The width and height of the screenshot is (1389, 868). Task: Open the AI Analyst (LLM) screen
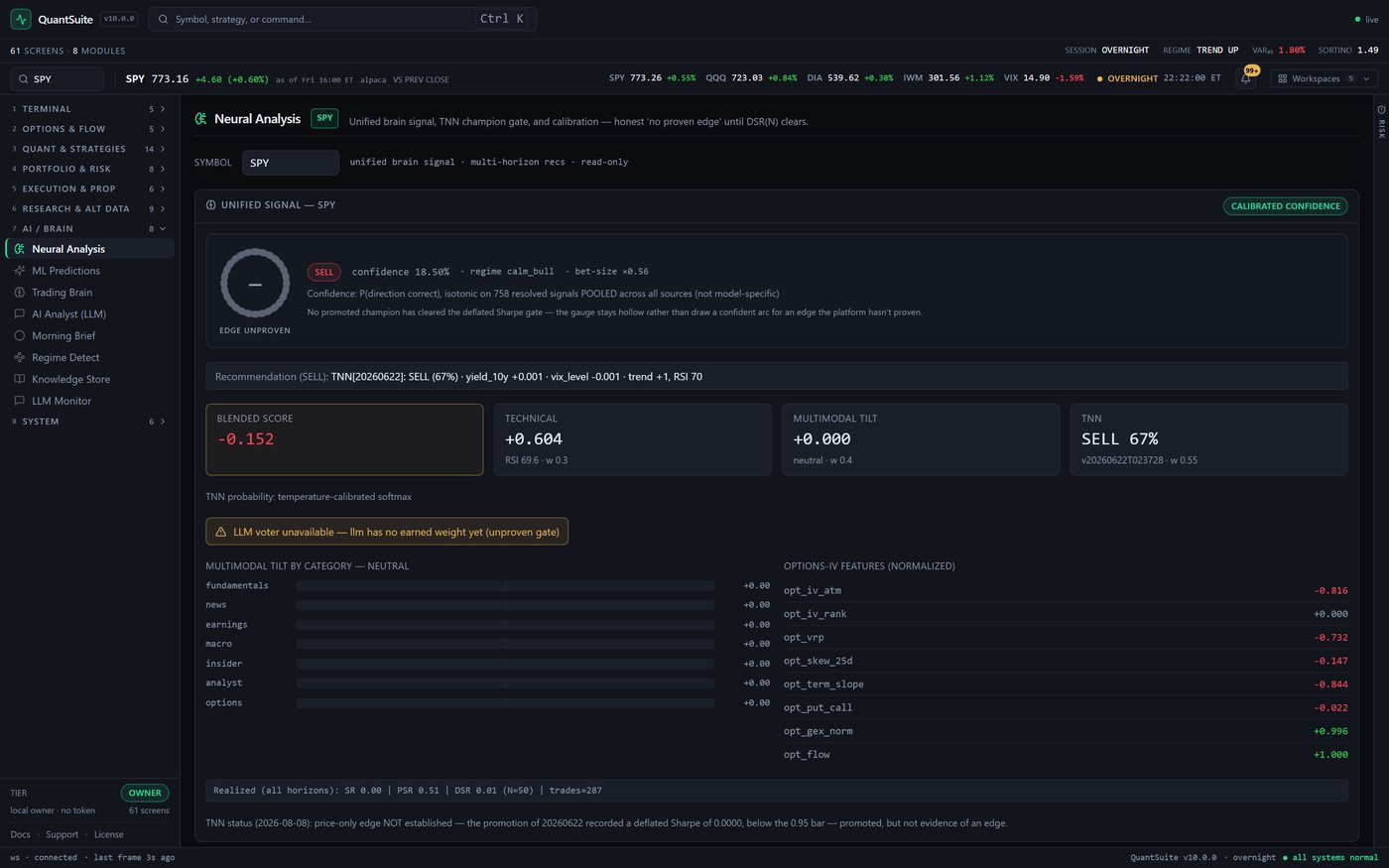pos(89,314)
